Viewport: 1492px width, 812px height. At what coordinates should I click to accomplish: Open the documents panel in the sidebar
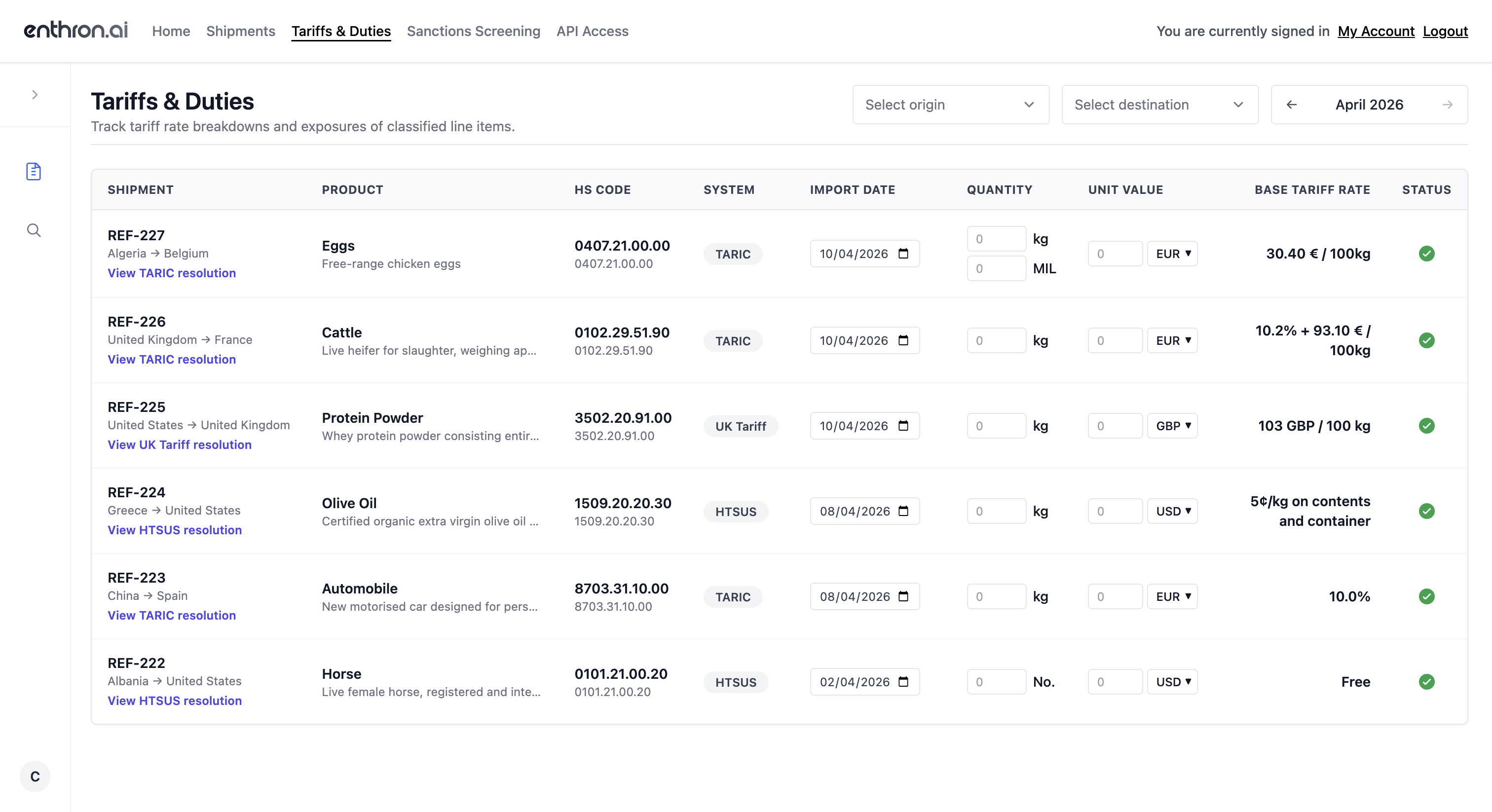coord(34,172)
